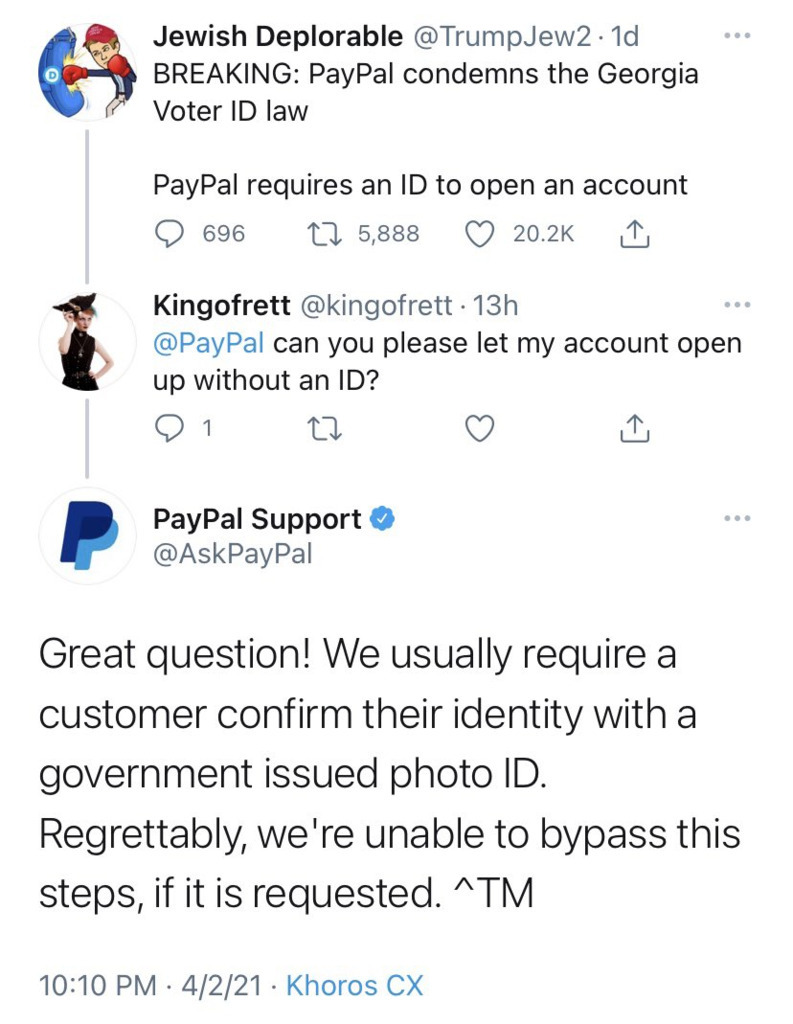The height and width of the screenshot is (1024, 793).
Task: Open more options for Kingofrett tweet
Action: pyautogui.click(x=737, y=304)
